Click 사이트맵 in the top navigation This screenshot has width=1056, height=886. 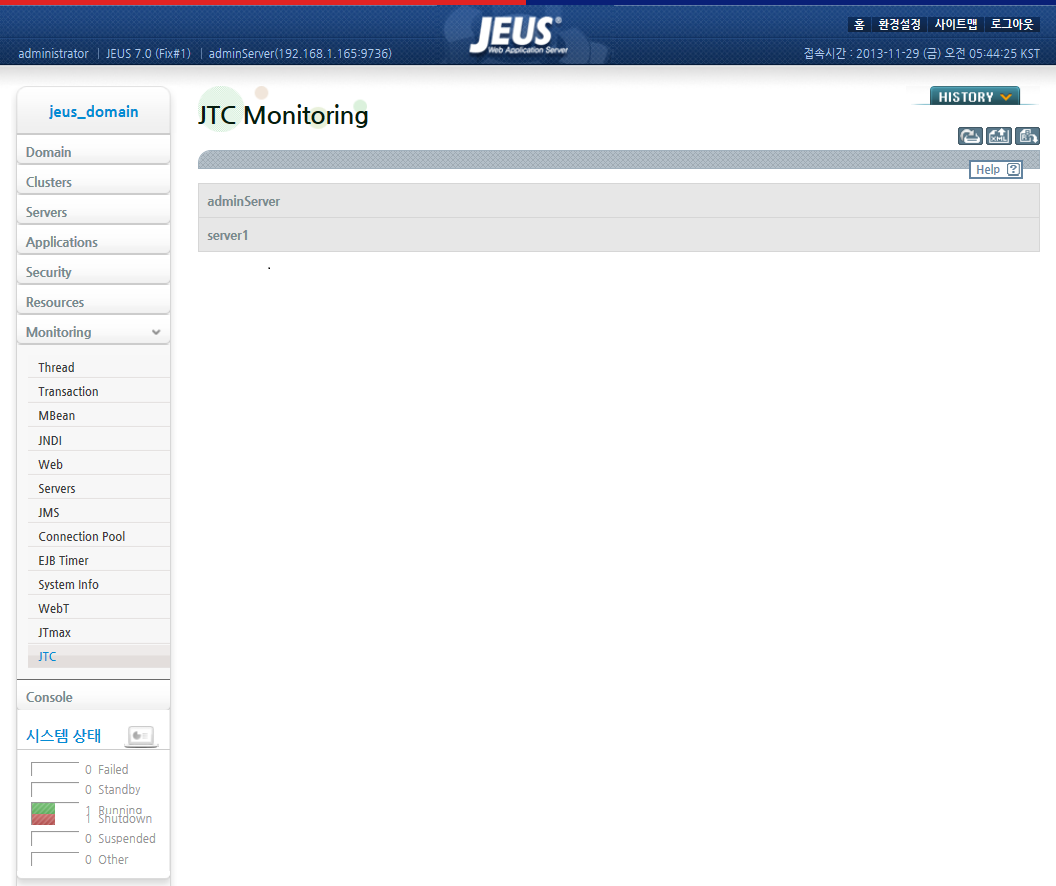[x=955, y=24]
